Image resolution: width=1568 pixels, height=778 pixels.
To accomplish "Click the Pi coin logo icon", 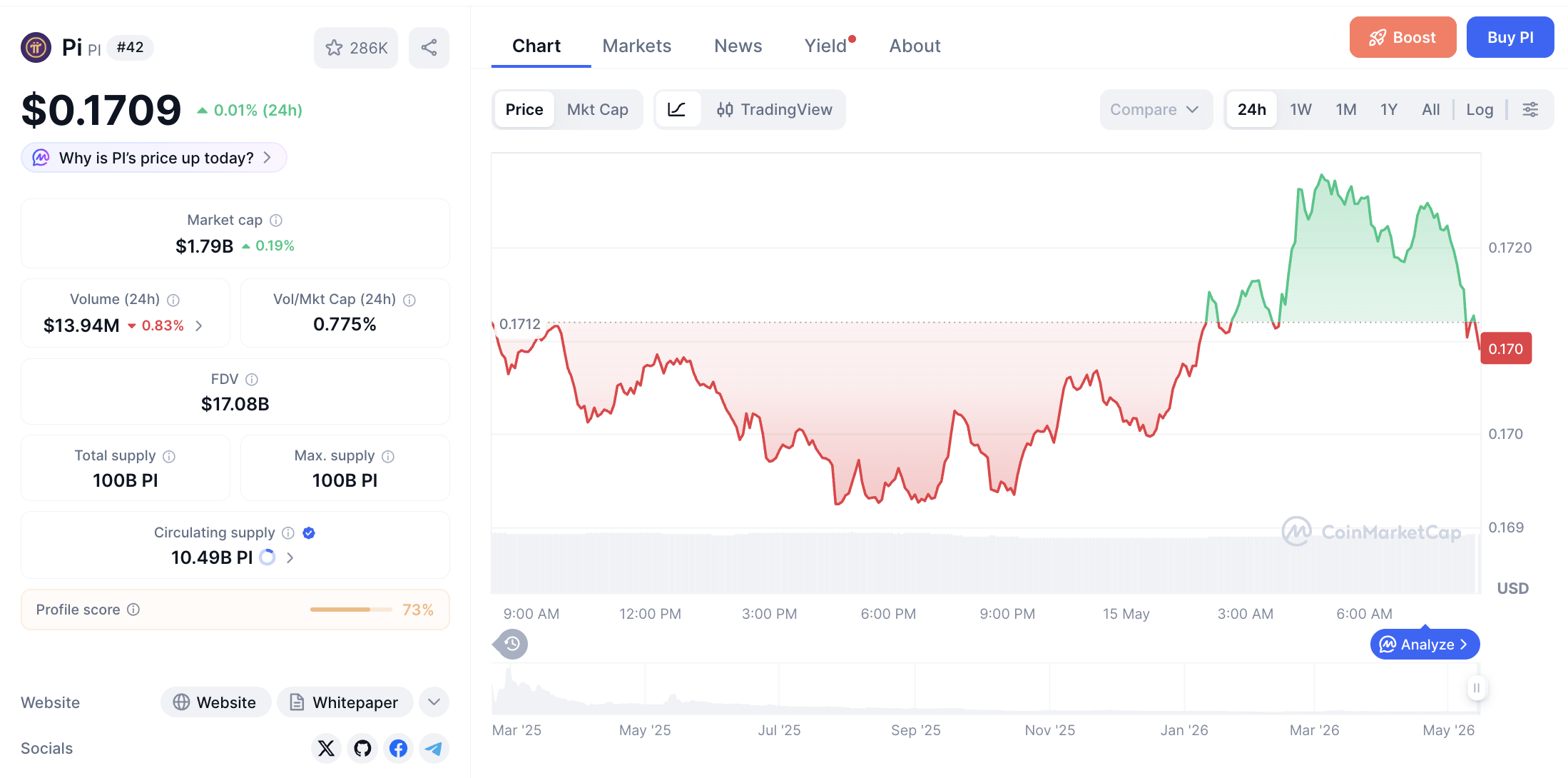I will click(x=36, y=48).
